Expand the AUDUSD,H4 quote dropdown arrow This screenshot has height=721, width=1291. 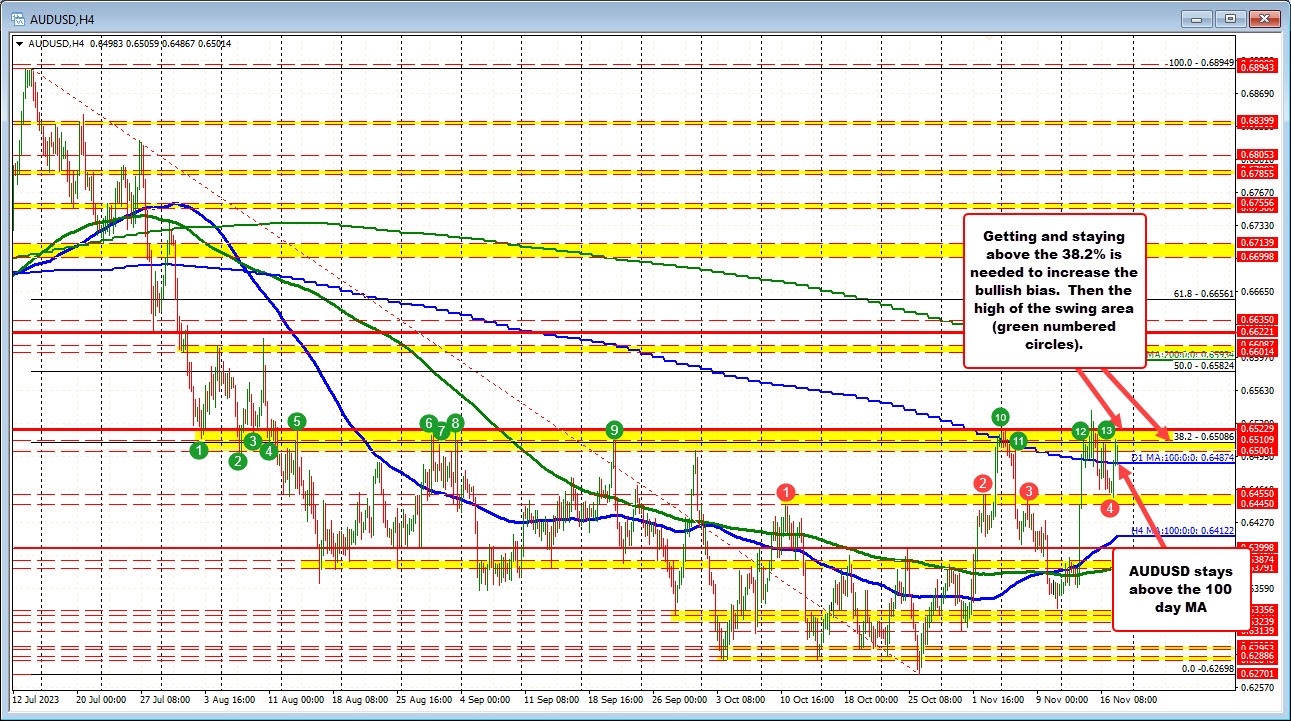[18, 44]
